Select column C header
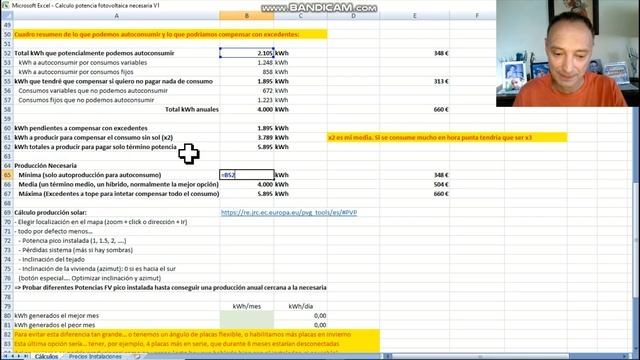The image size is (640, 360). click(x=300, y=16)
